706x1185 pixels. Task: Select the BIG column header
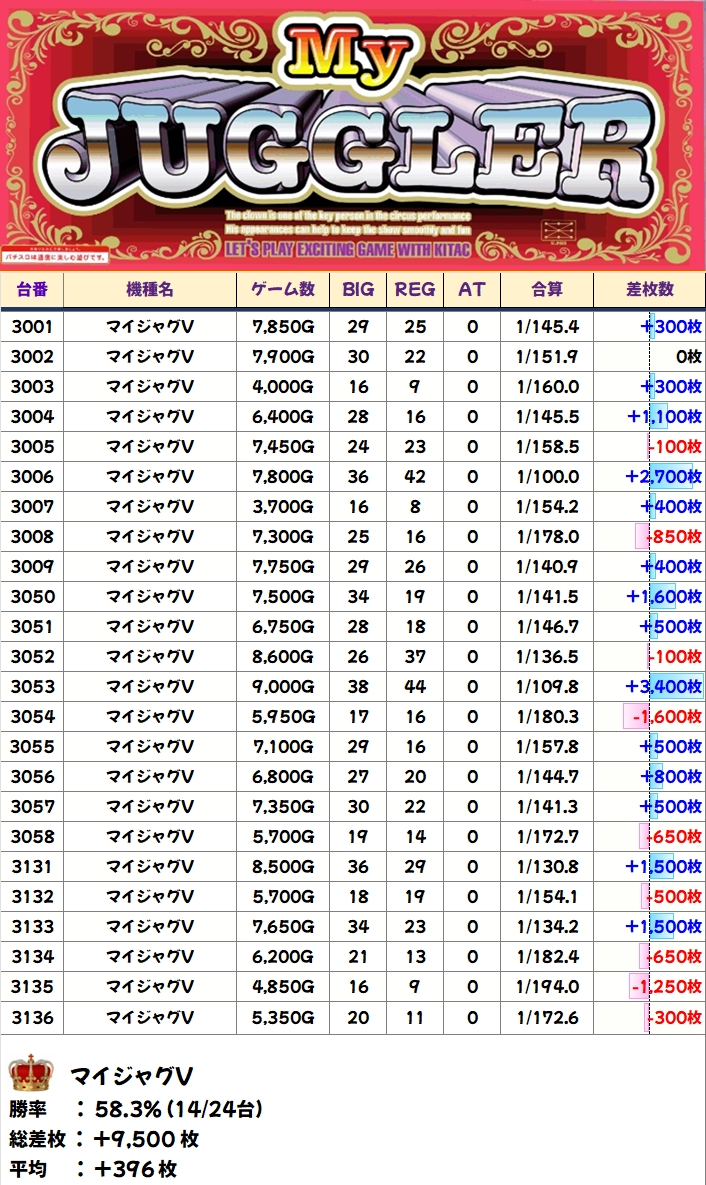click(358, 289)
